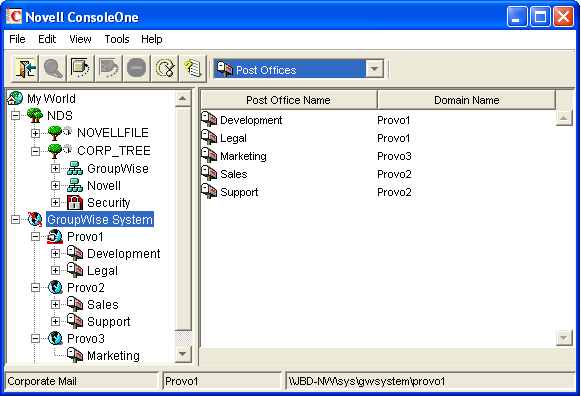
Task: Click tree panel scrollbar down arrow
Action: point(183,354)
